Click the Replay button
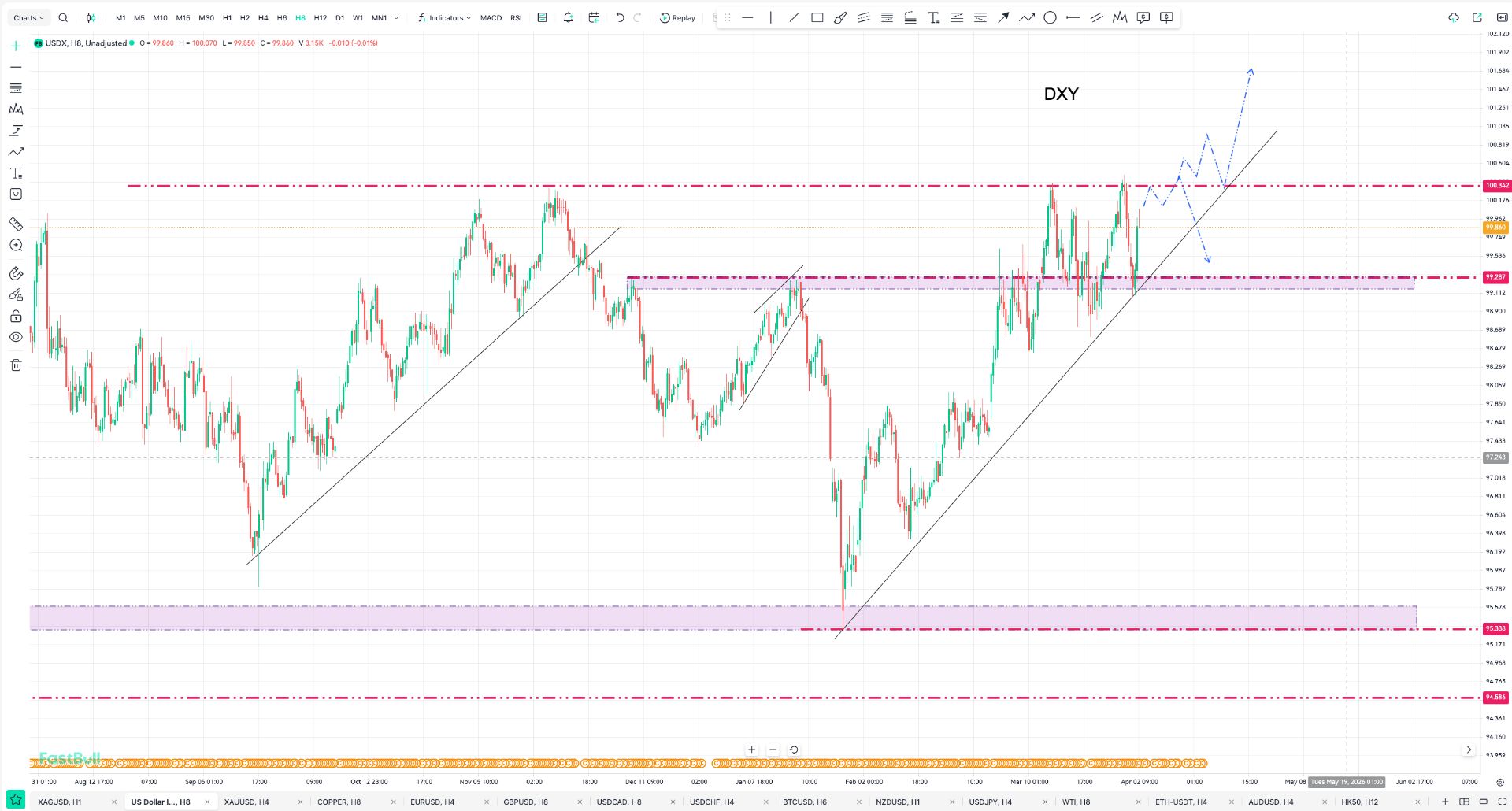 pyautogui.click(x=677, y=17)
